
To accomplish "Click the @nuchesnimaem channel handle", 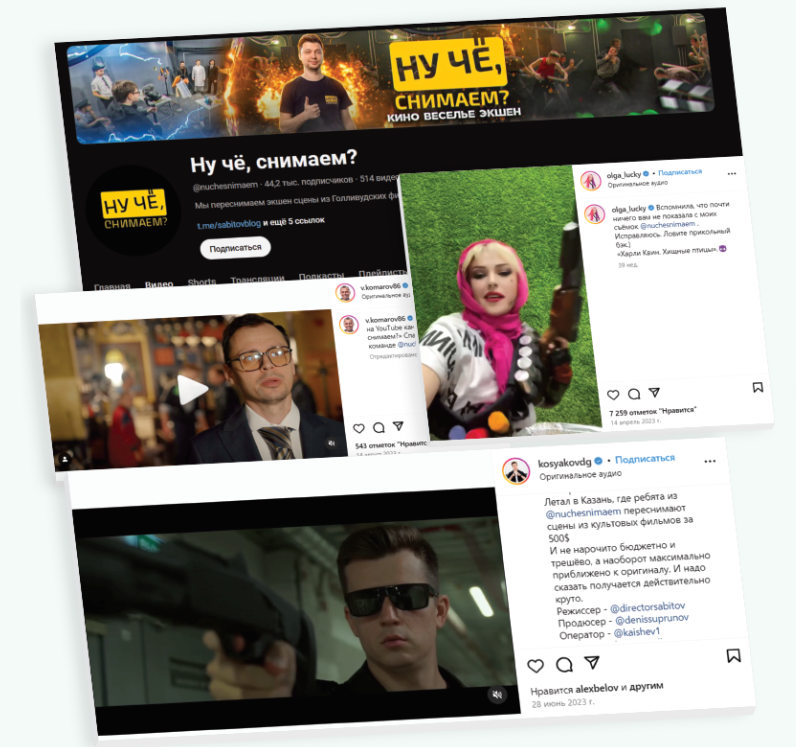I will [x=225, y=186].
